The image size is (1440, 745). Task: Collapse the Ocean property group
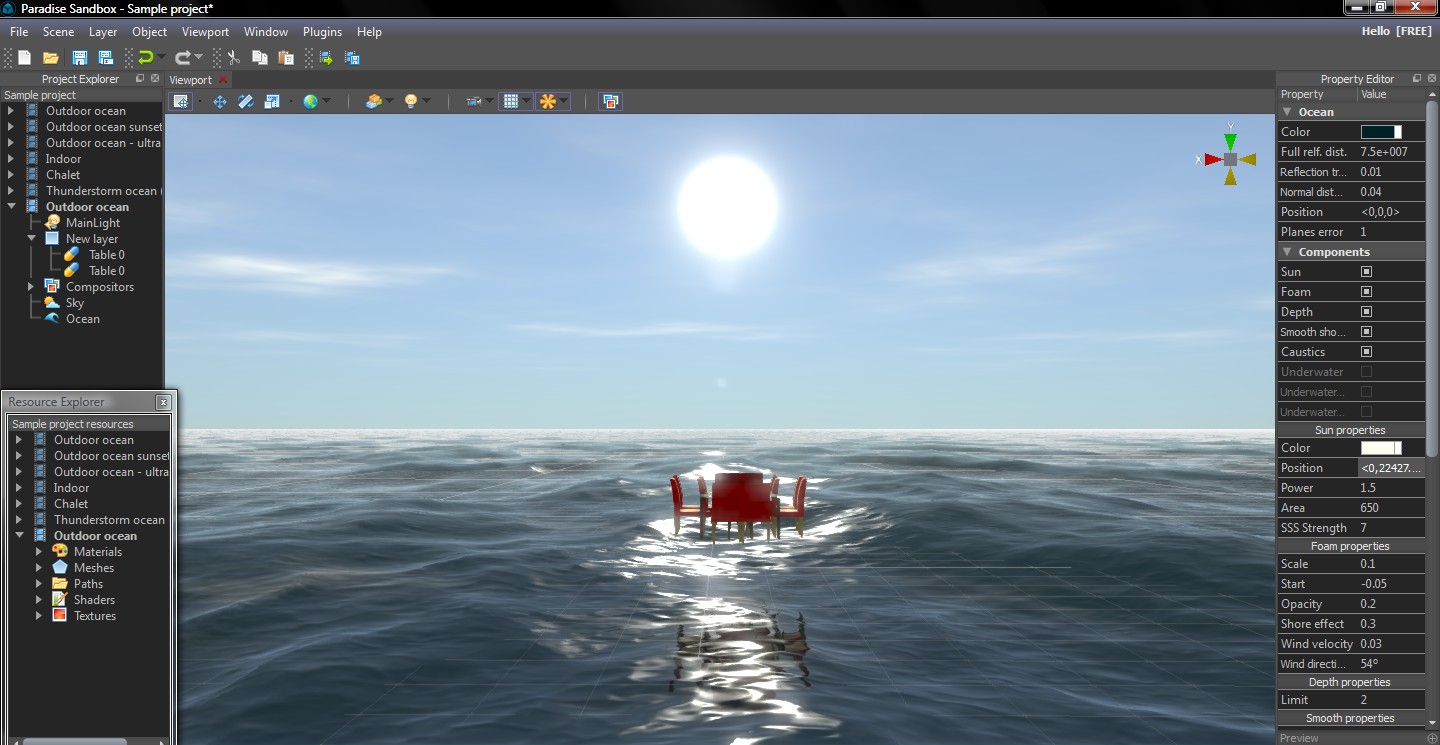(x=1287, y=112)
